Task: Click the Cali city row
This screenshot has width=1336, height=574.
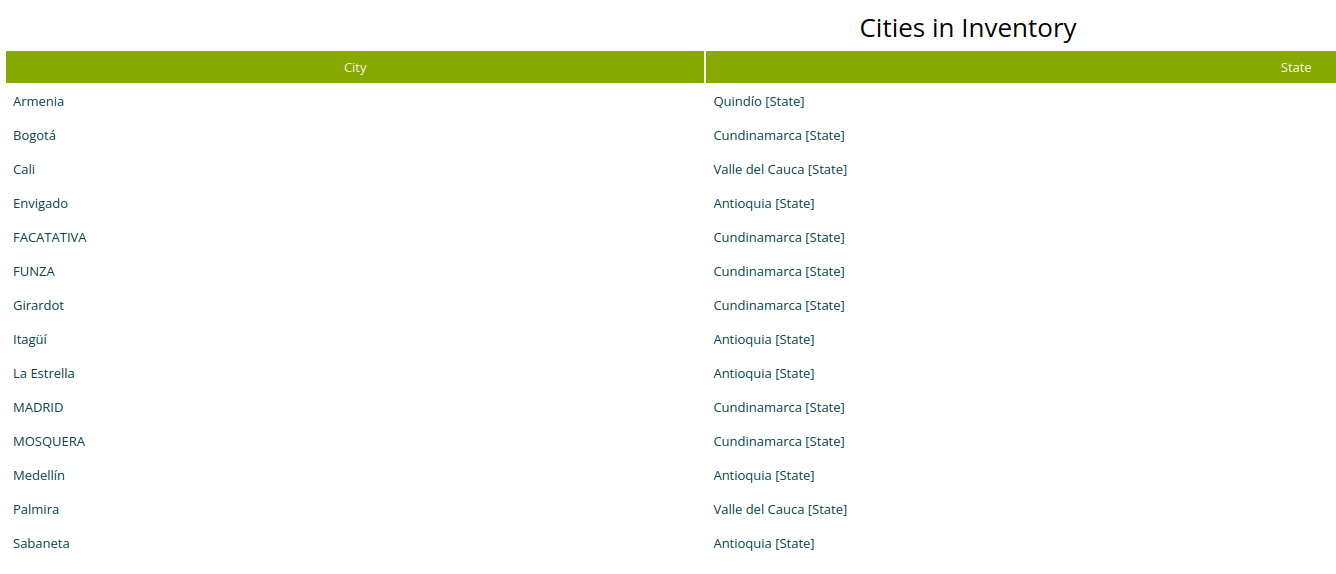Action: (x=24, y=170)
